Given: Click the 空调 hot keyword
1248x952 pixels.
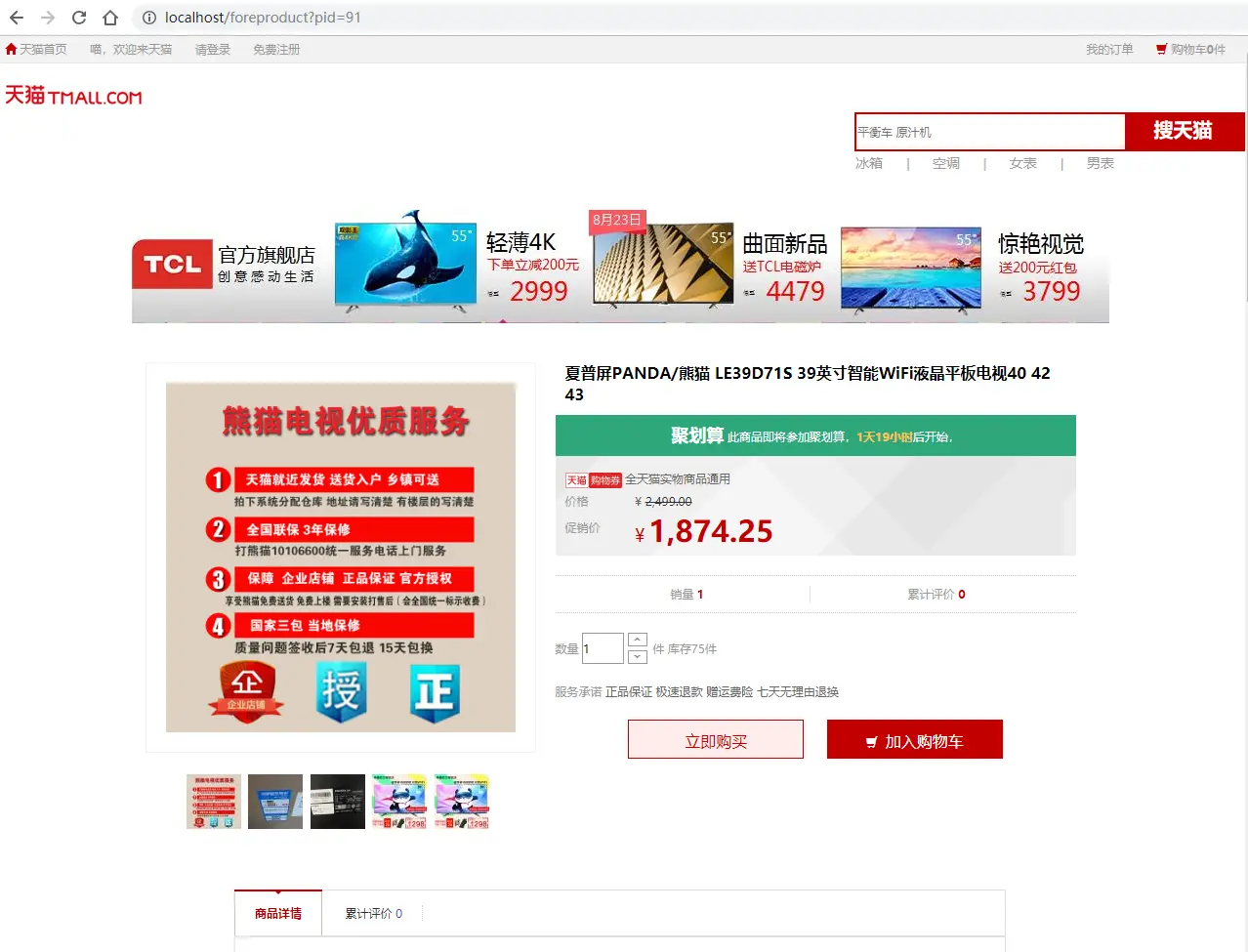Looking at the screenshot, I should pos(946,163).
